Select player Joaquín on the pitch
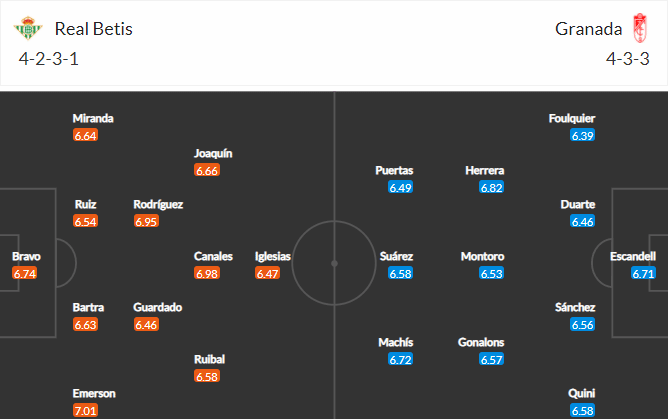This screenshot has width=668, height=419. click(213, 153)
